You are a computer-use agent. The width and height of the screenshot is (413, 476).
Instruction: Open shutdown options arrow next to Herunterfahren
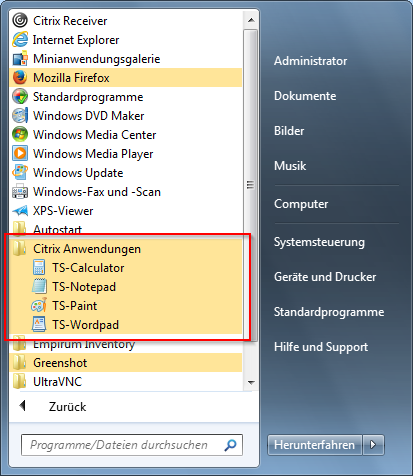(373, 445)
